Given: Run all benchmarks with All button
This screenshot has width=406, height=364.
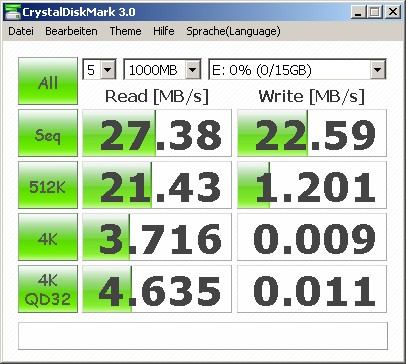Looking at the screenshot, I should tap(48, 81).
